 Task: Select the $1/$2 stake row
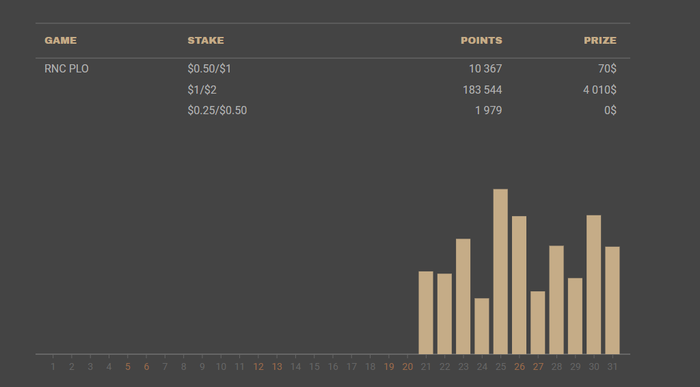coord(333,90)
